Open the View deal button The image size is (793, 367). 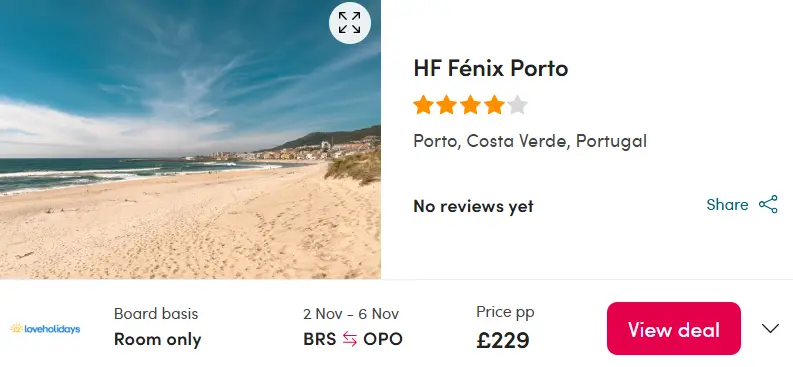click(x=674, y=329)
